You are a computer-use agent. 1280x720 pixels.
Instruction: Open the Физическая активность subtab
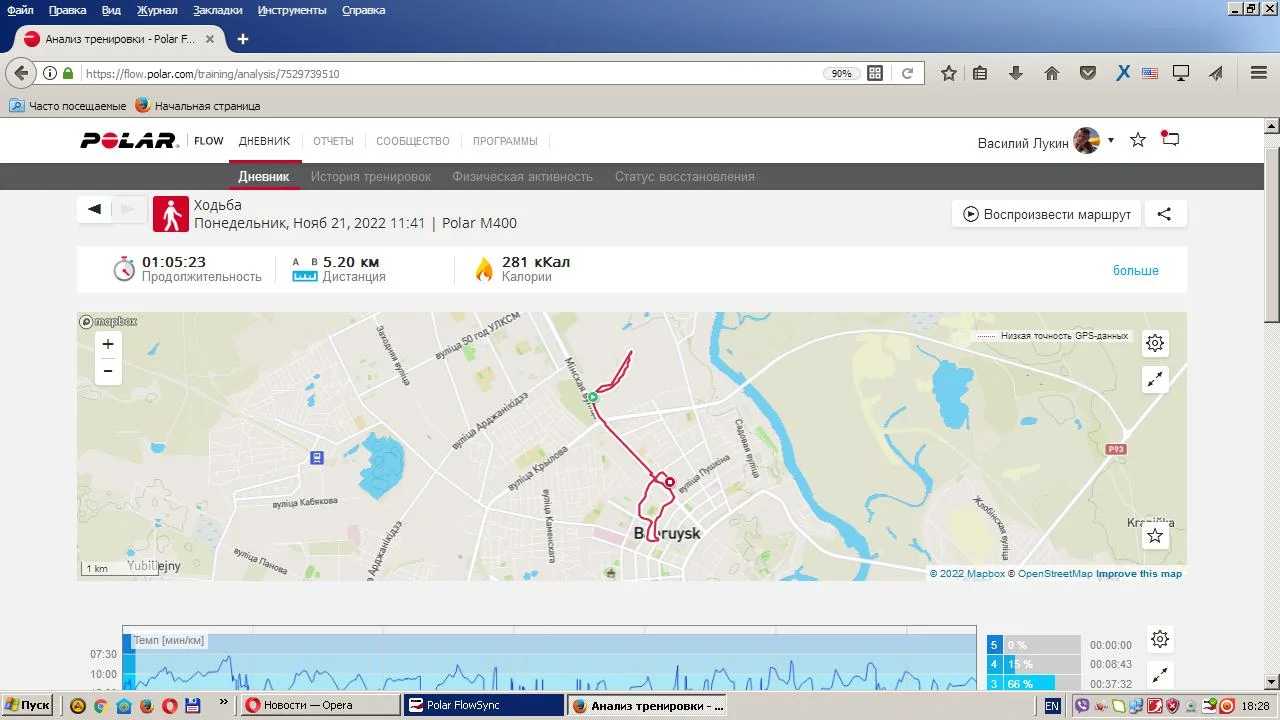[522, 177]
